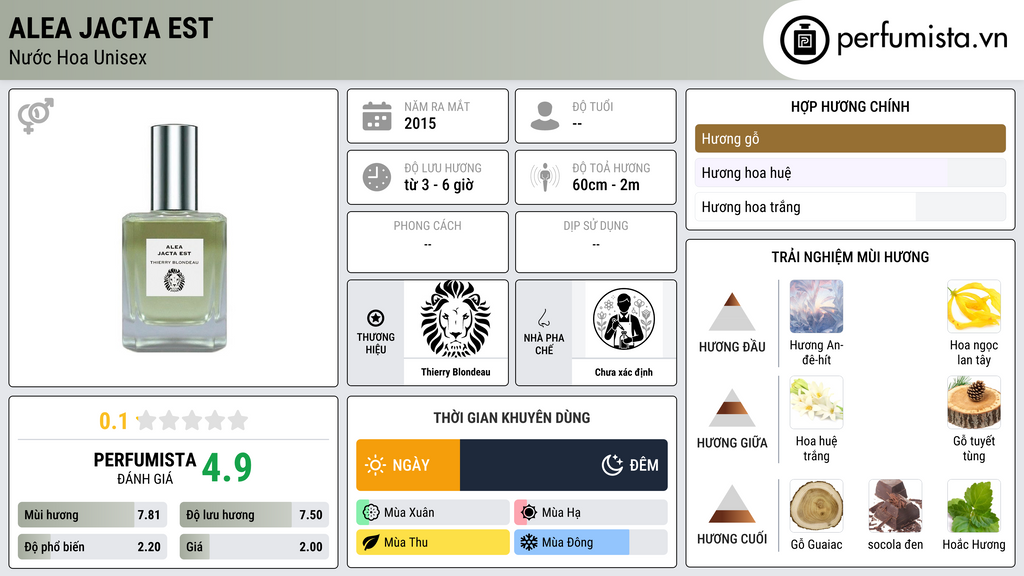Image resolution: width=1024 pixels, height=576 pixels.
Task: Click the Thời gian khuyên dùng heading
Action: (512, 418)
